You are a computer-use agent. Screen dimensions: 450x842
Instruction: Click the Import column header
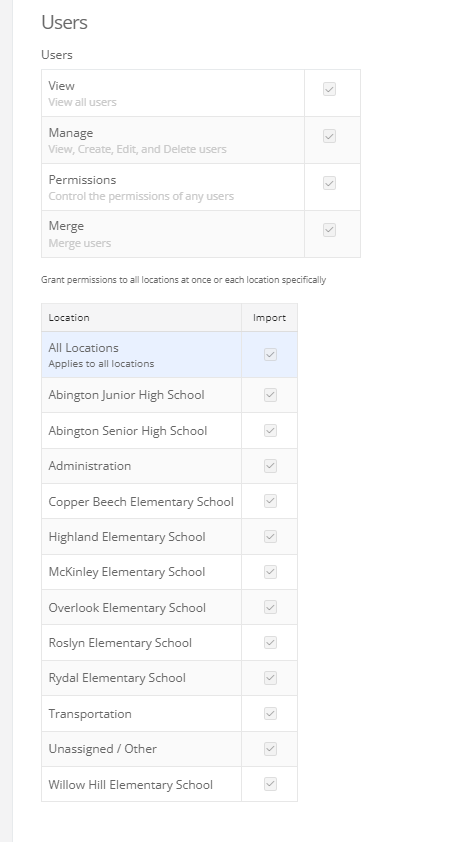coord(270,317)
